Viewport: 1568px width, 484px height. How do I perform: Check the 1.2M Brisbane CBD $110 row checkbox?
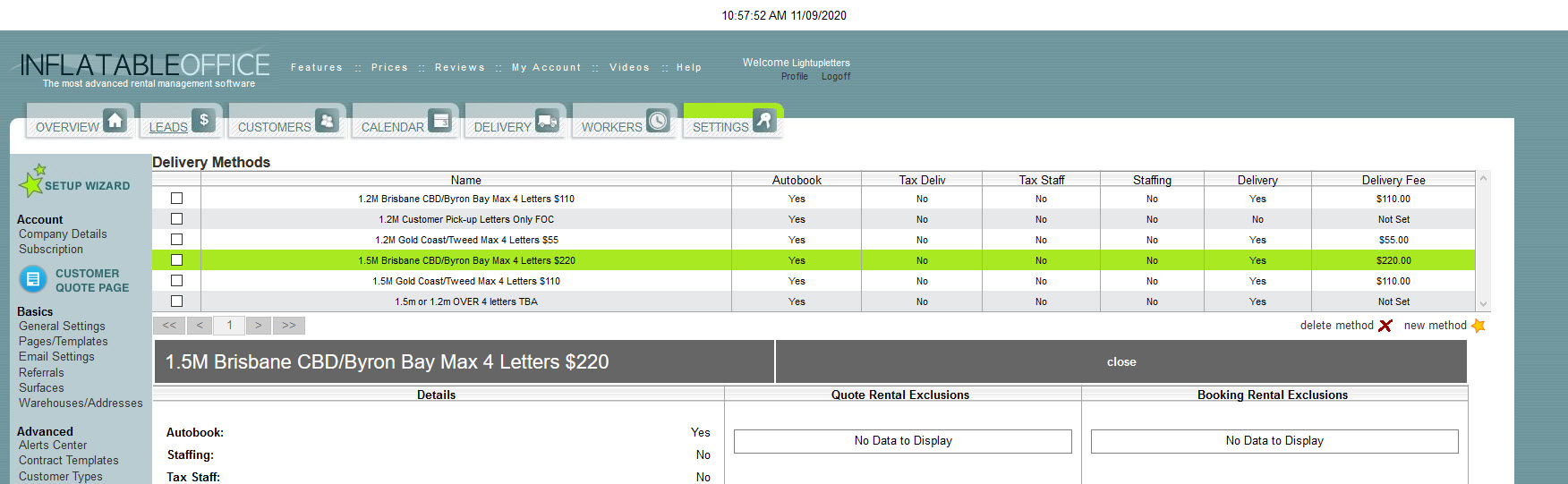[176, 199]
